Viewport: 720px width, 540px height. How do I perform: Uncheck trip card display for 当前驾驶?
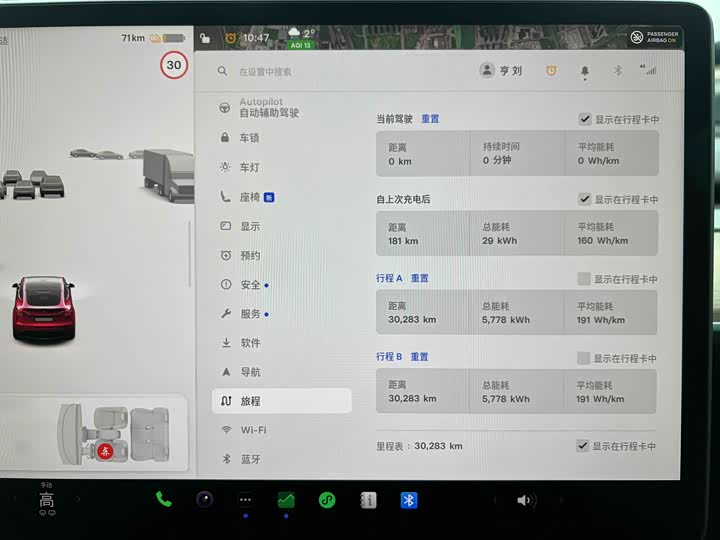(x=584, y=119)
